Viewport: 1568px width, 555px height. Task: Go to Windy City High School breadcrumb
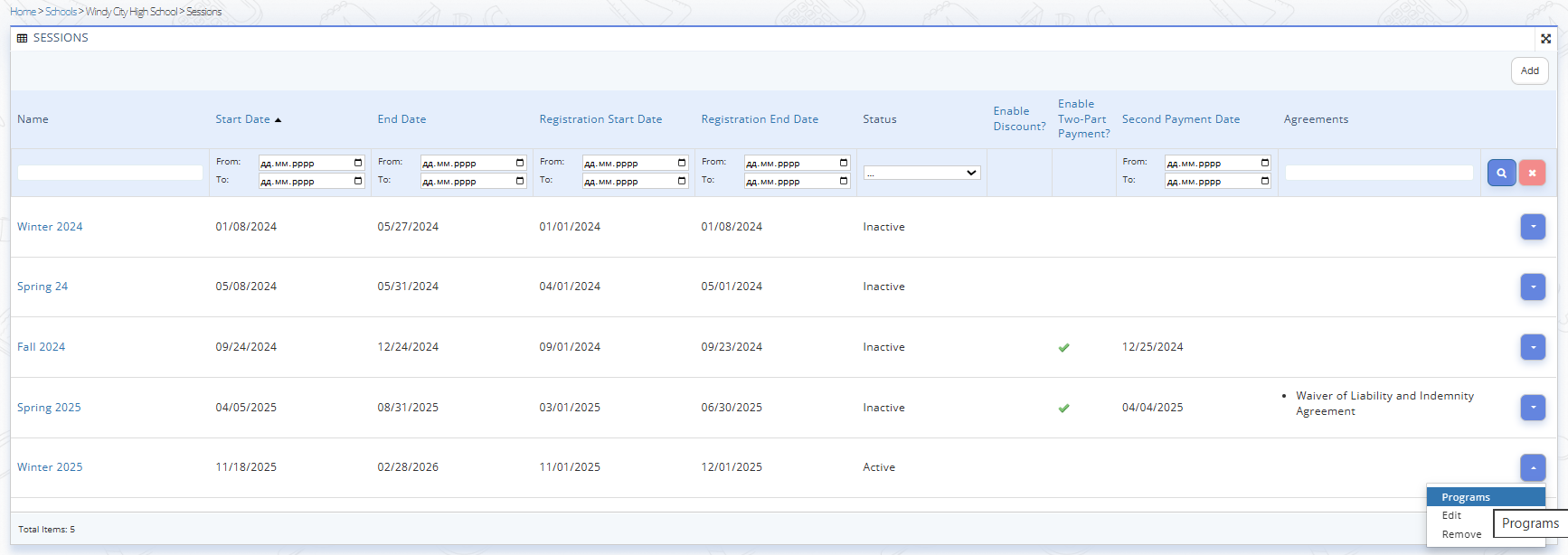[x=131, y=12]
